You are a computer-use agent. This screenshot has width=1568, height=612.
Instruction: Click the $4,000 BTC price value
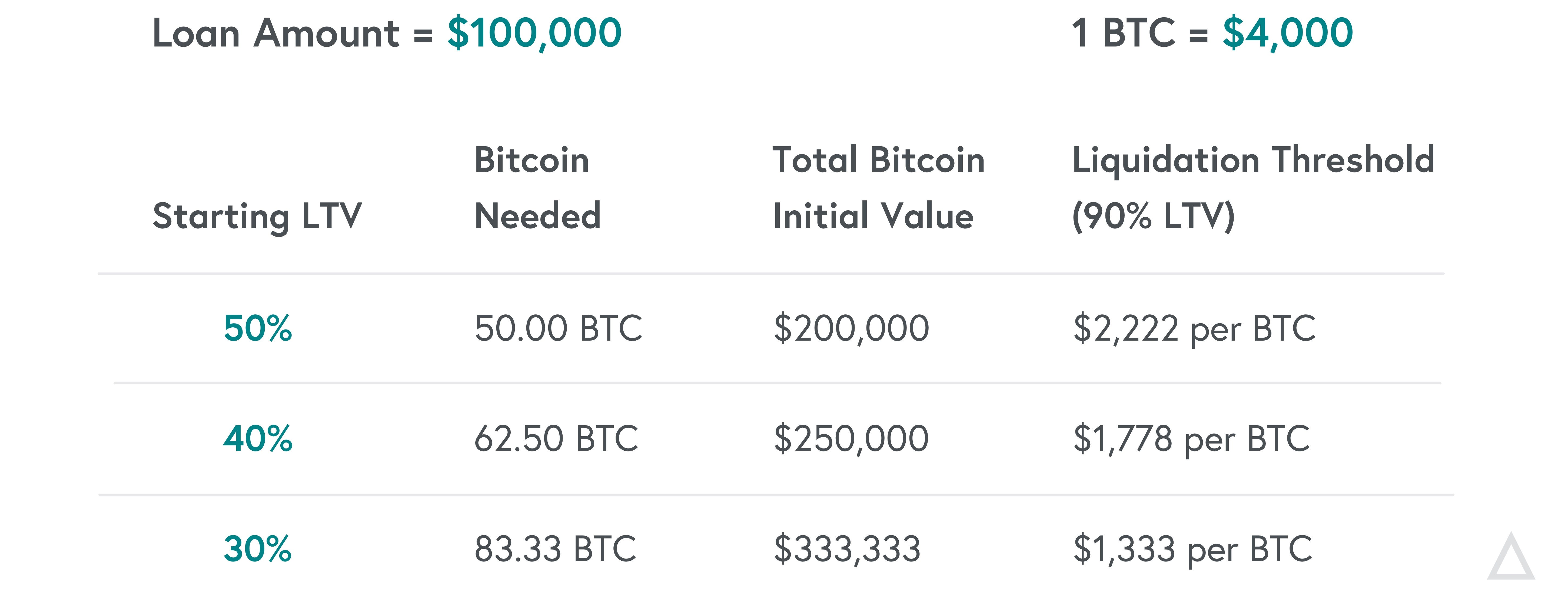click(x=1287, y=34)
